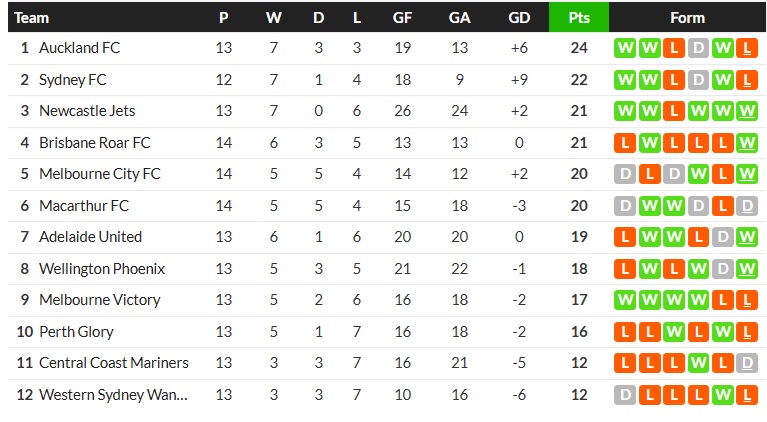Select the Form column header
767x422 pixels.
687,17
